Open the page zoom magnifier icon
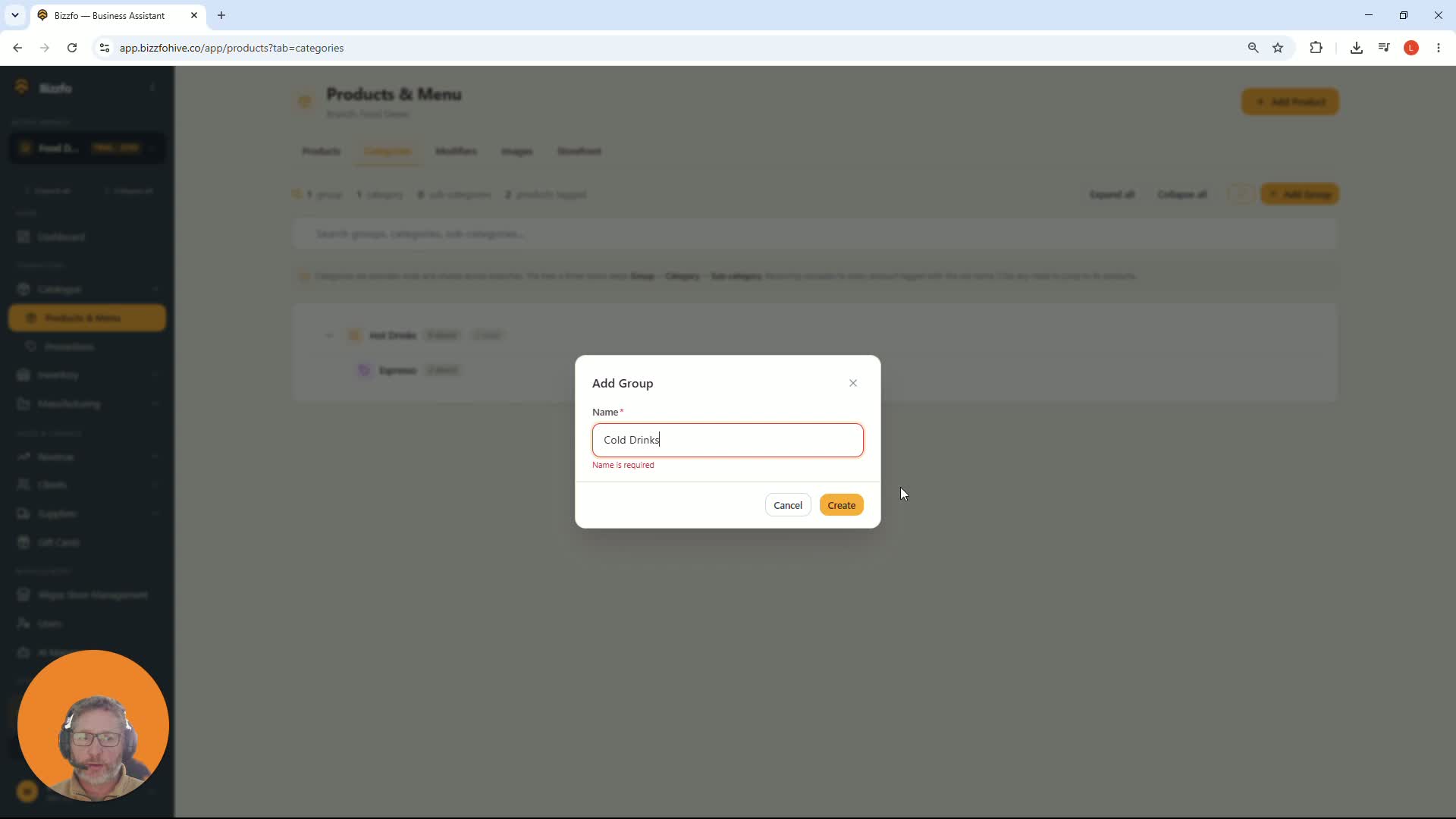 click(x=1253, y=48)
